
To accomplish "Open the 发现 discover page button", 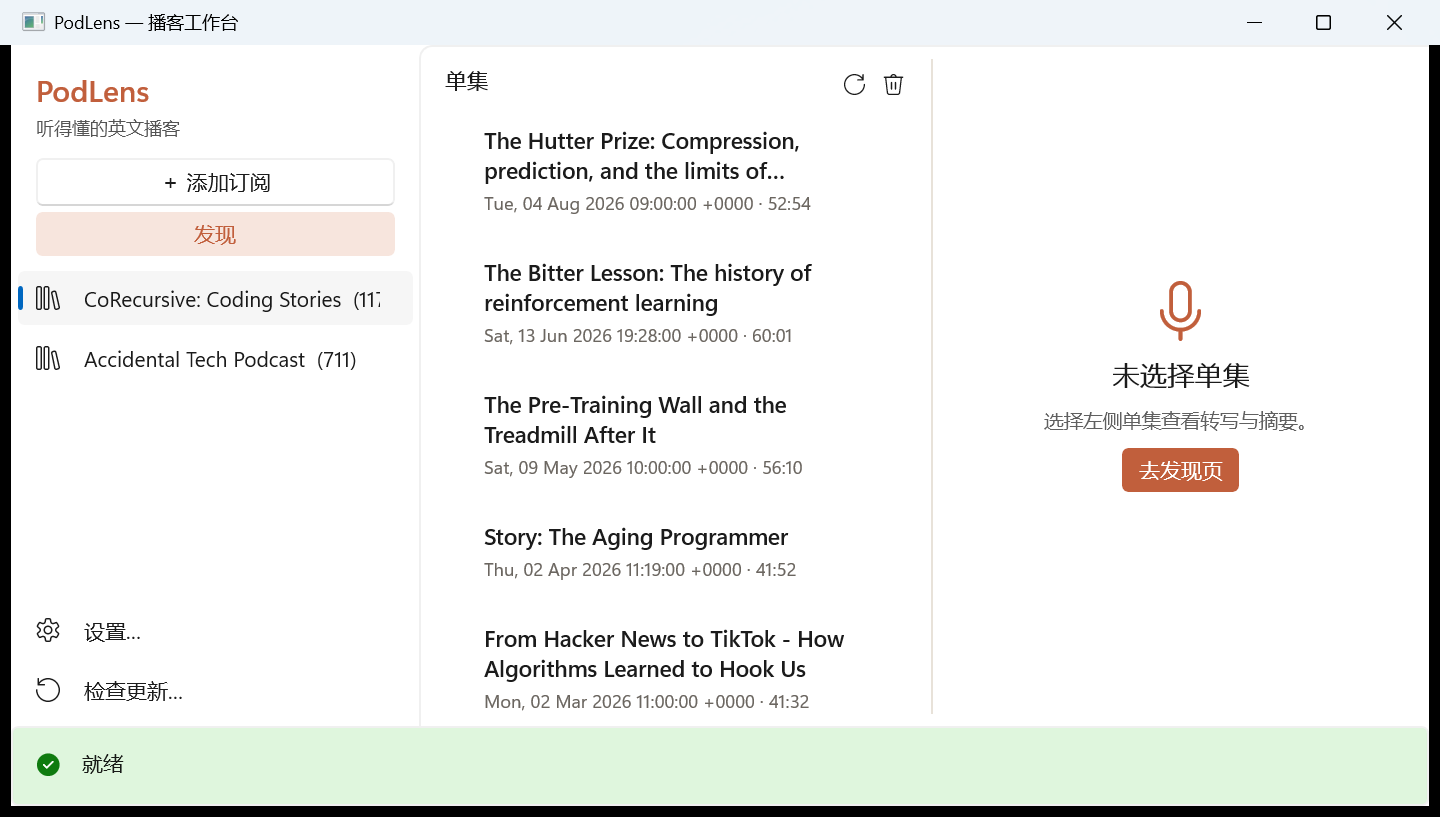I will [x=215, y=235].
